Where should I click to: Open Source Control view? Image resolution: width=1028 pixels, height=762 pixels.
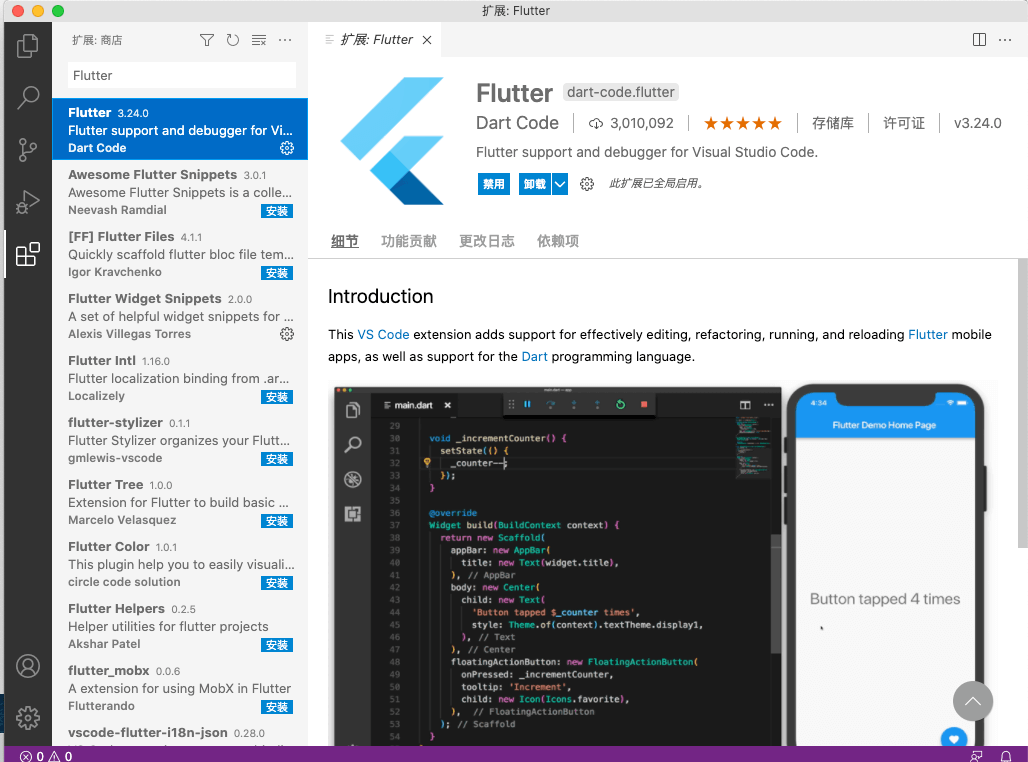coord(28,150)
